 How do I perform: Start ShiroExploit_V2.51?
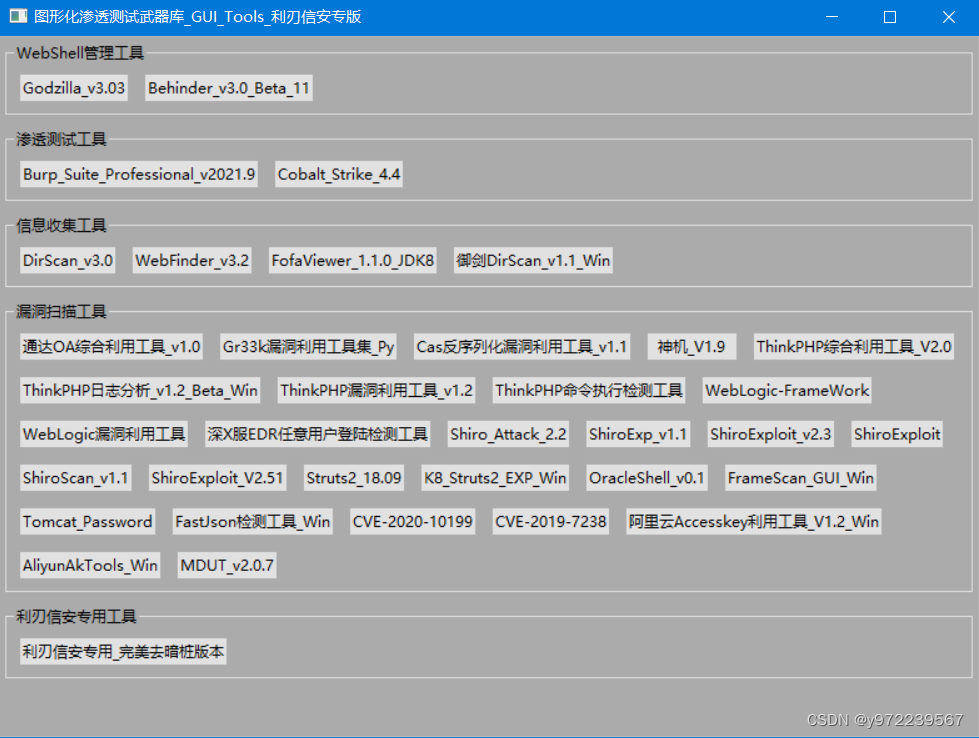[x=217, y=478]
